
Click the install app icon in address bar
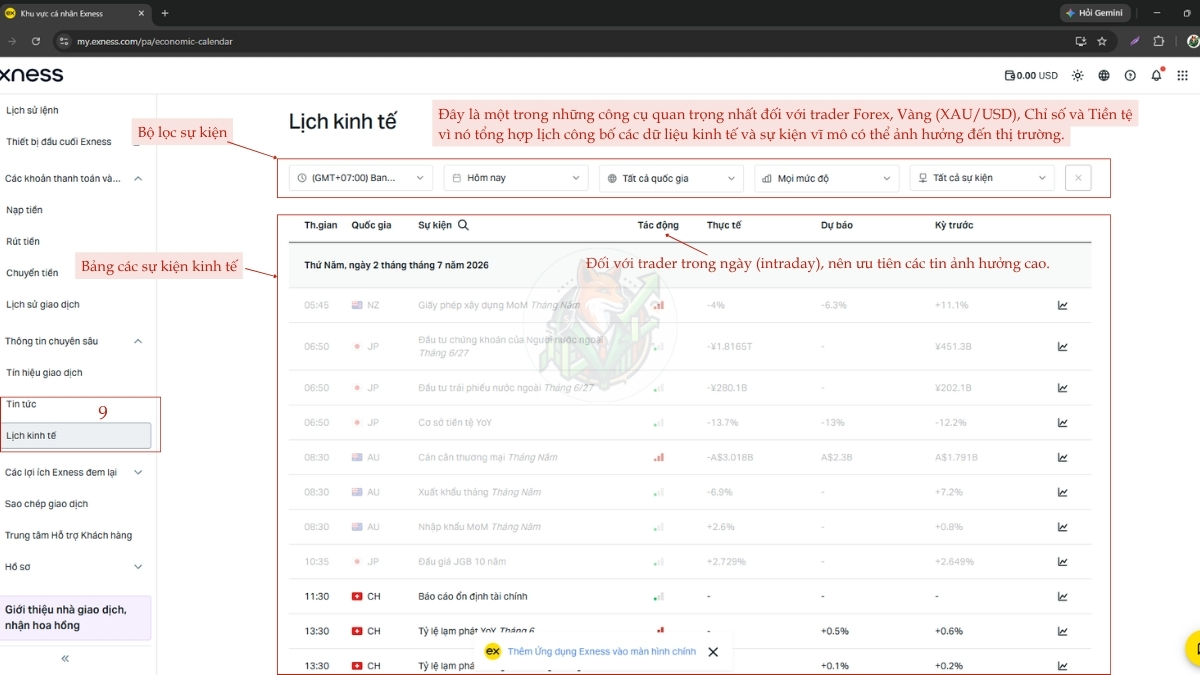pos(1080,42)
